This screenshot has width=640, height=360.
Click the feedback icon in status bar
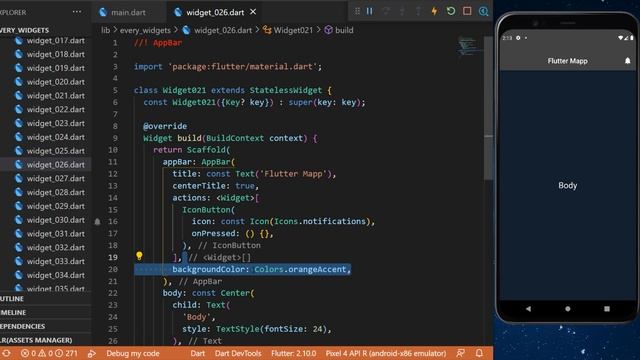coord(460,353)
